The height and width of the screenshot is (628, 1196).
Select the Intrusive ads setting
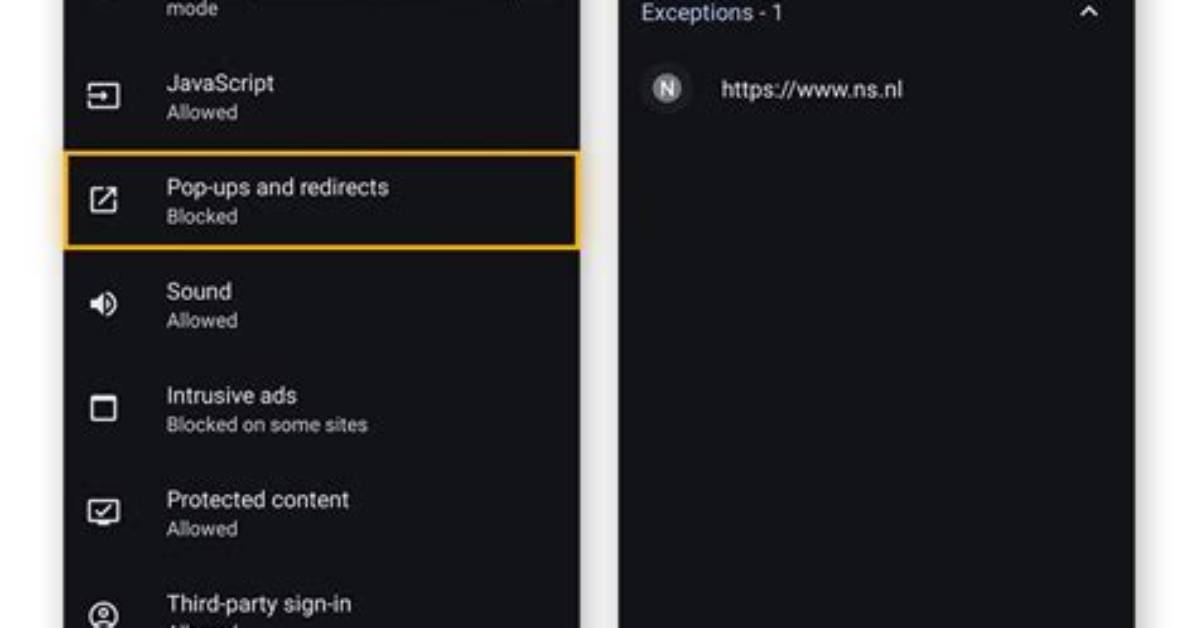click(x=321, y=409)
